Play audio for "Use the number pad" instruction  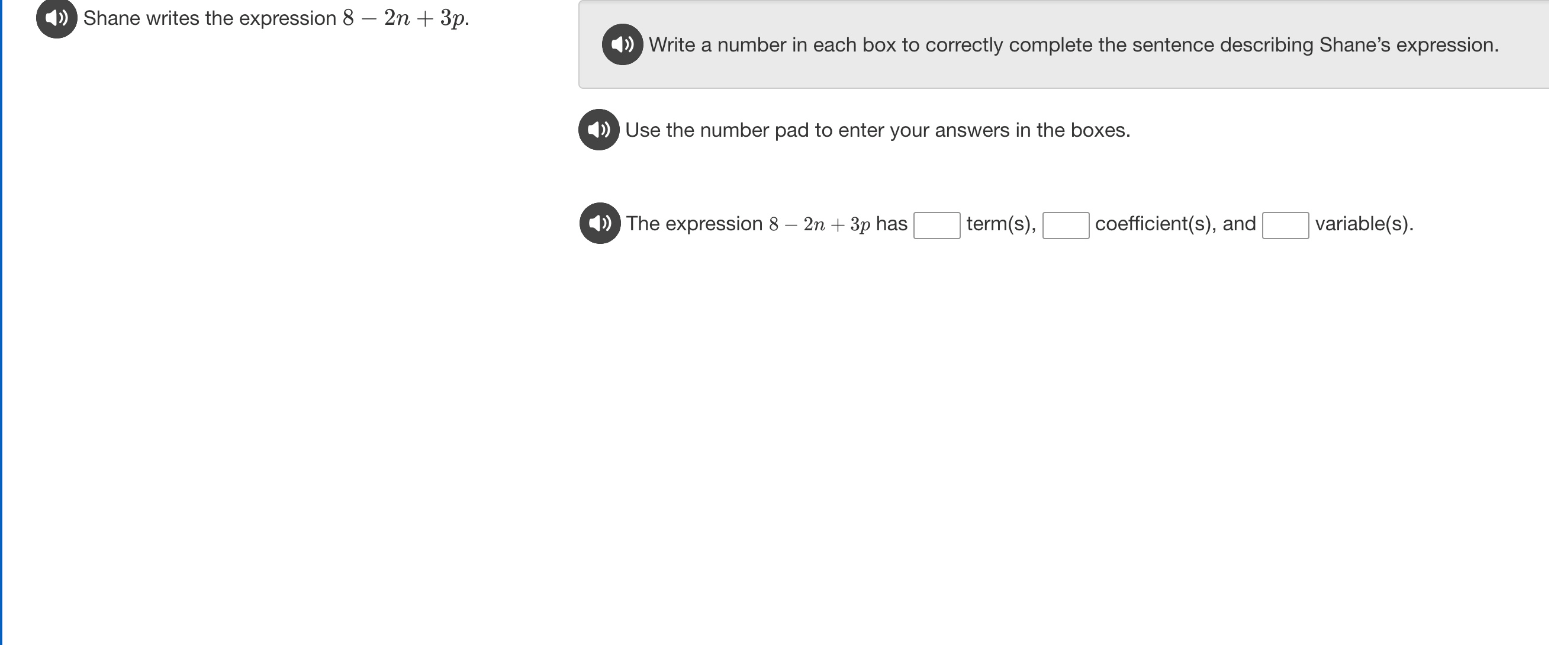pos(599,130)
